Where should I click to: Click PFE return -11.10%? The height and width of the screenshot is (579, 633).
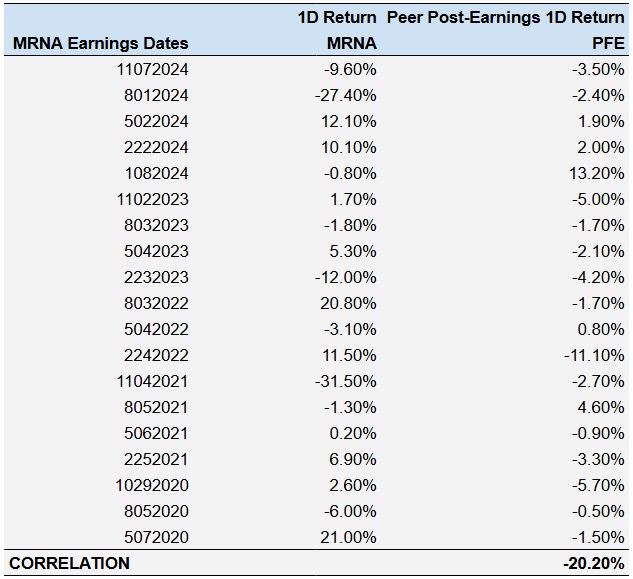[x=594, y=355]
